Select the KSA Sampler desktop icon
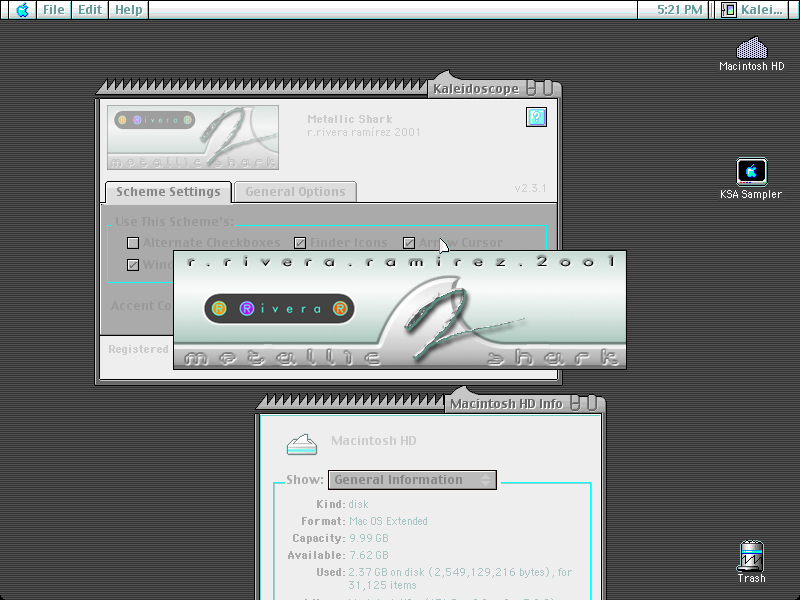Screen dimensions: 800x600 [751, 179]
